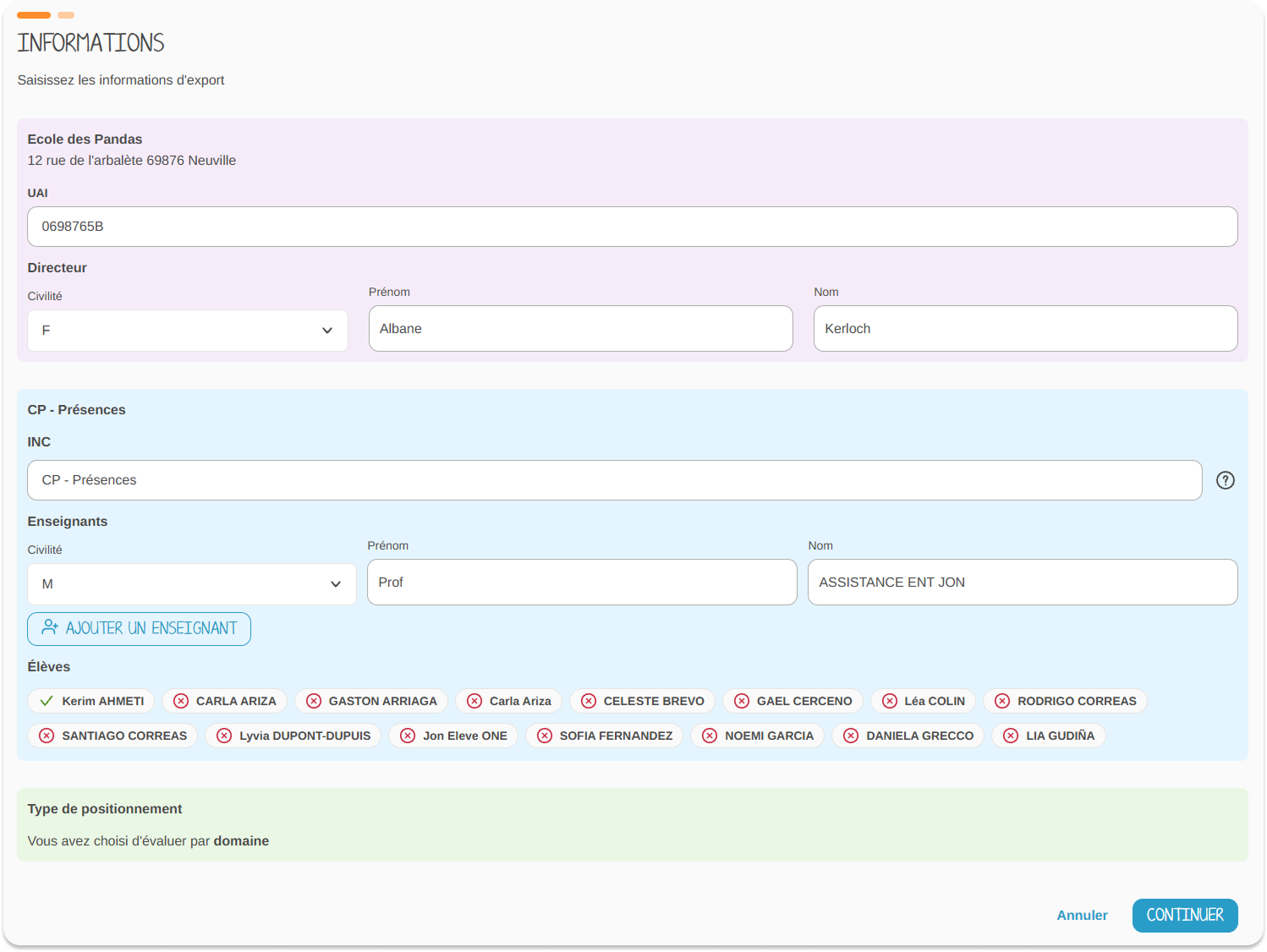Click the help question mark icon next to INC
This screenshot has width=1267, height=952.
[x=1225, y=480]
